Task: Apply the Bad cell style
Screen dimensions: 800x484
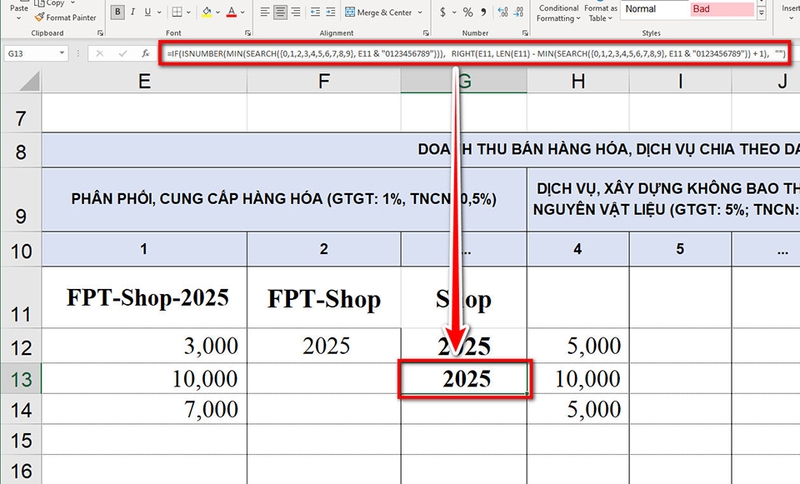Action: pyautogui.click(x=722, y=9)
